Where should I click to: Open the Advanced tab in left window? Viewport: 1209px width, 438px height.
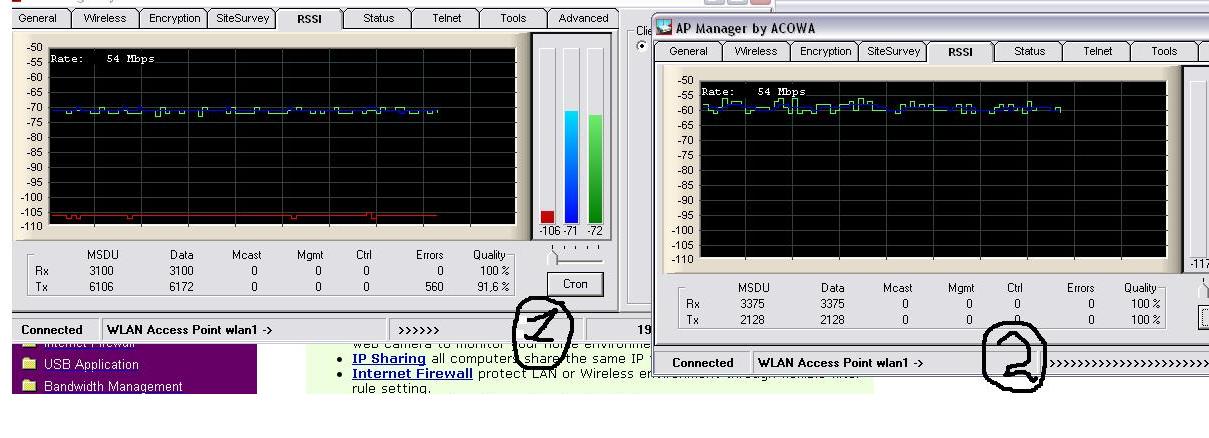[583, 18]
